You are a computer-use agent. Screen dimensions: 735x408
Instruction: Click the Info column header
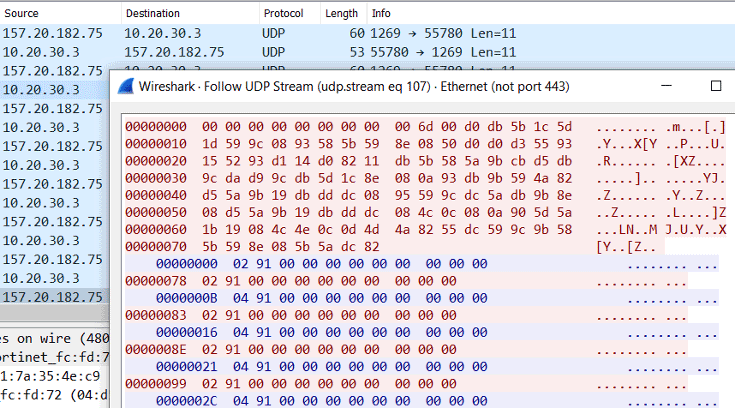click(500, 14)
